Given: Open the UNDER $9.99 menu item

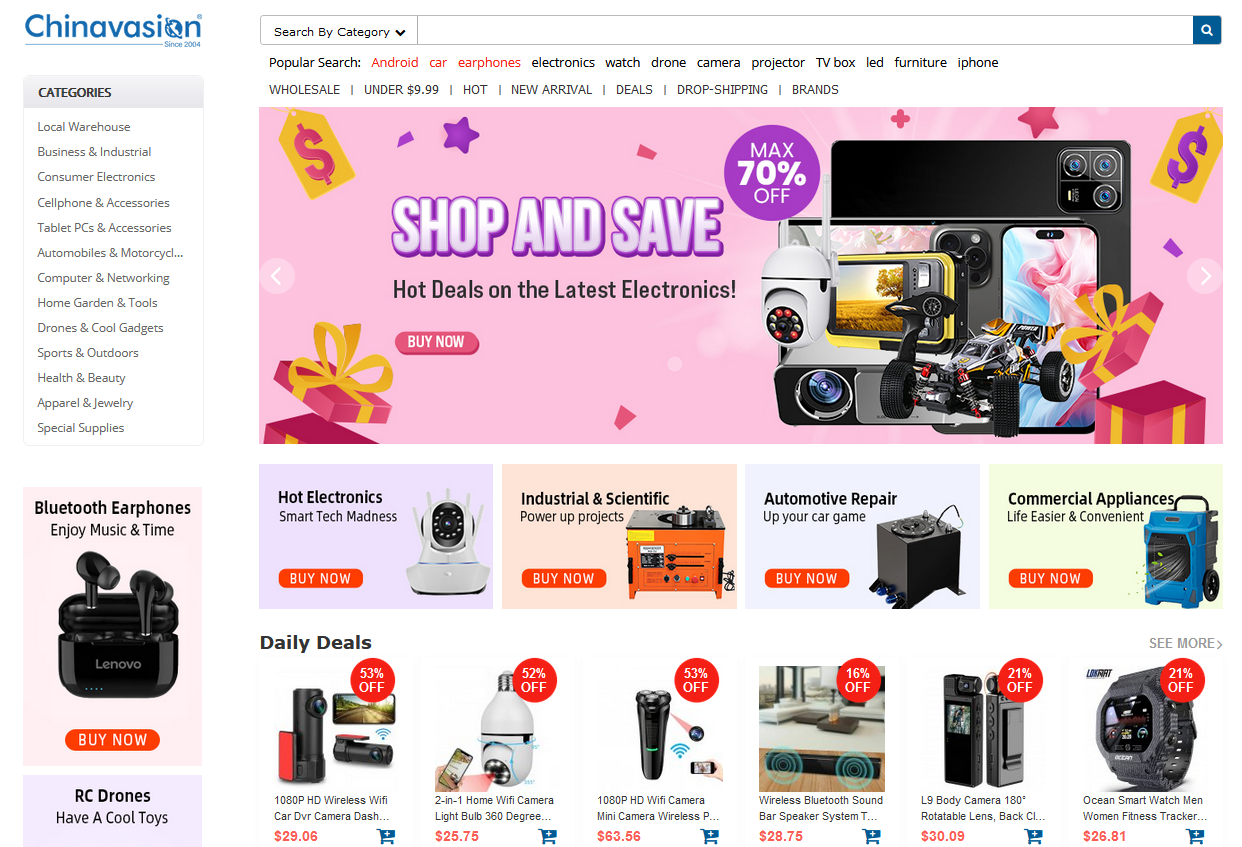Looking at the screenshot, I should [x=401, y=89].
